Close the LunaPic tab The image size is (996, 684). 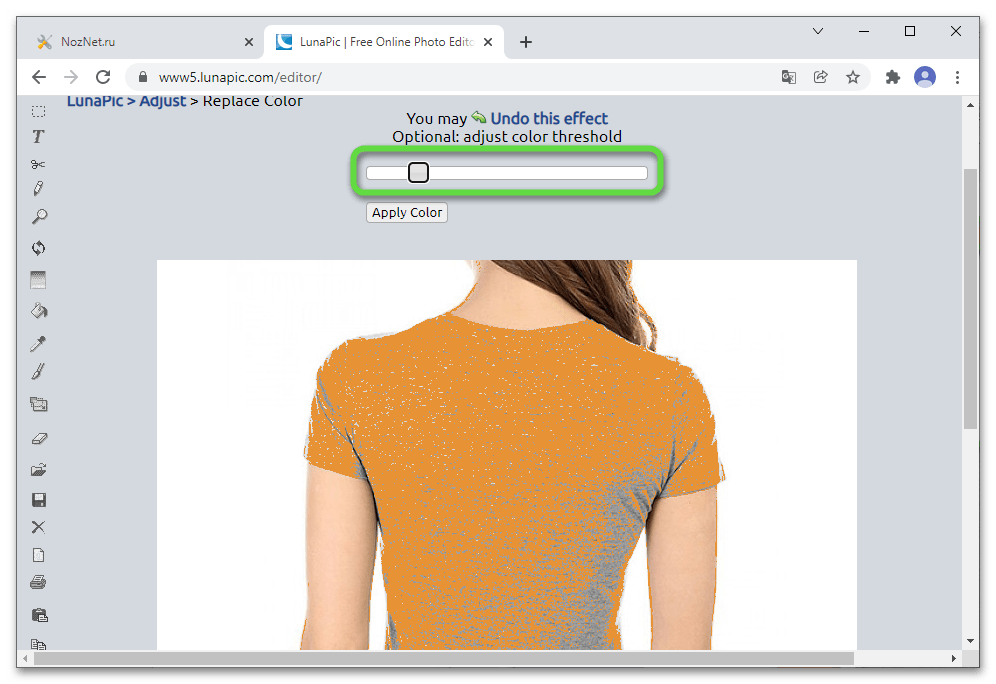click(488, 42)
